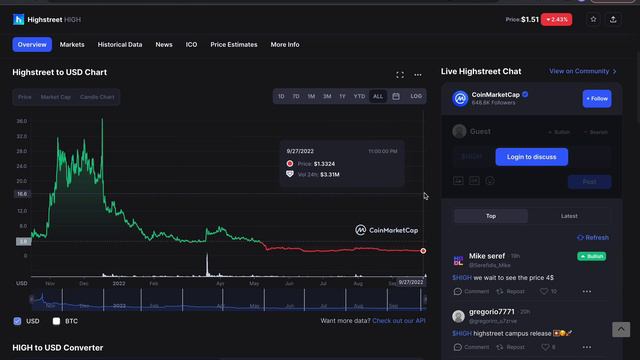Select 3M time range
The height and width of the screenshot is (360, 640).
(x=327, y=96)
